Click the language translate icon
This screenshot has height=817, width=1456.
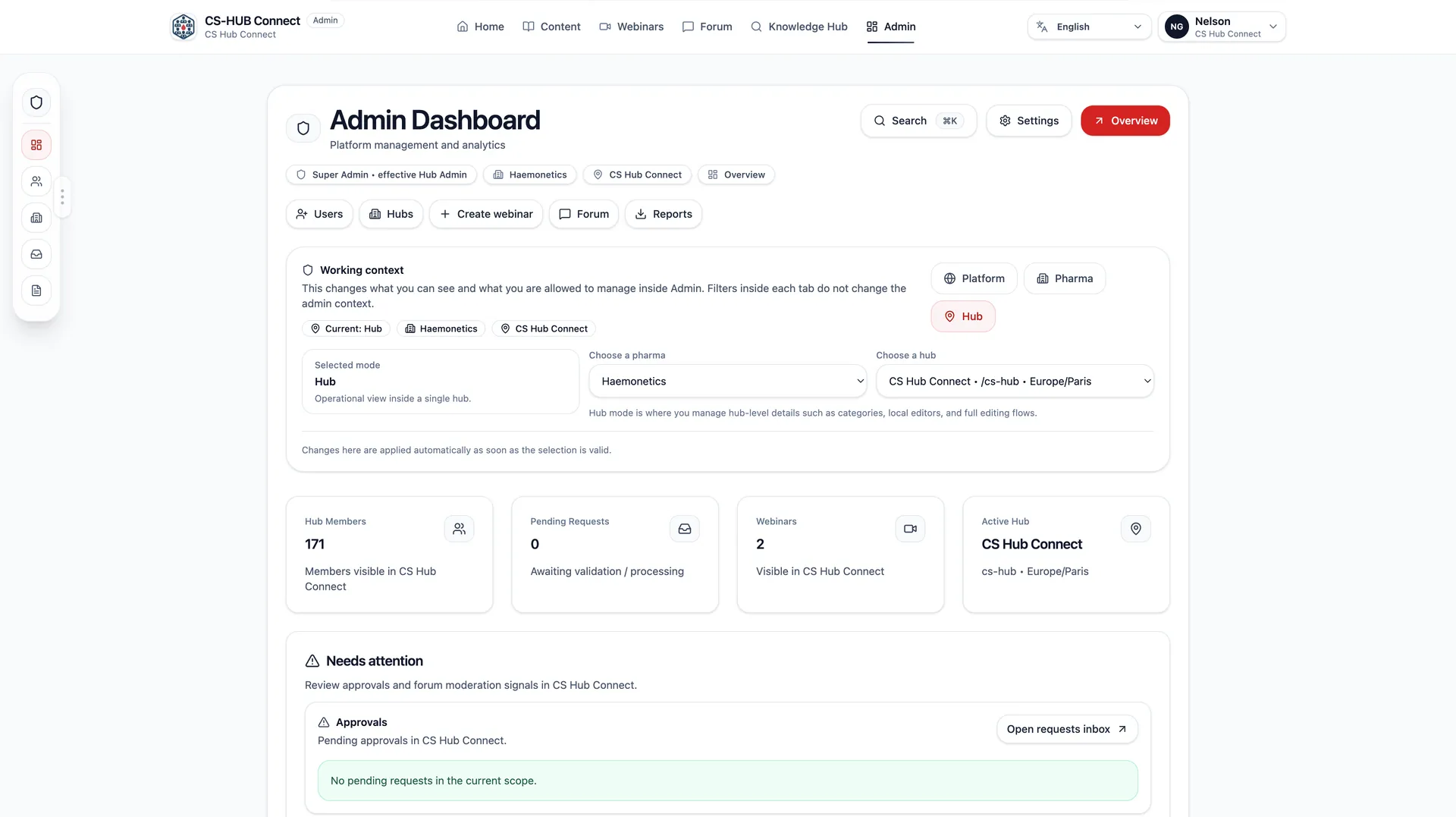[1042, 27]
